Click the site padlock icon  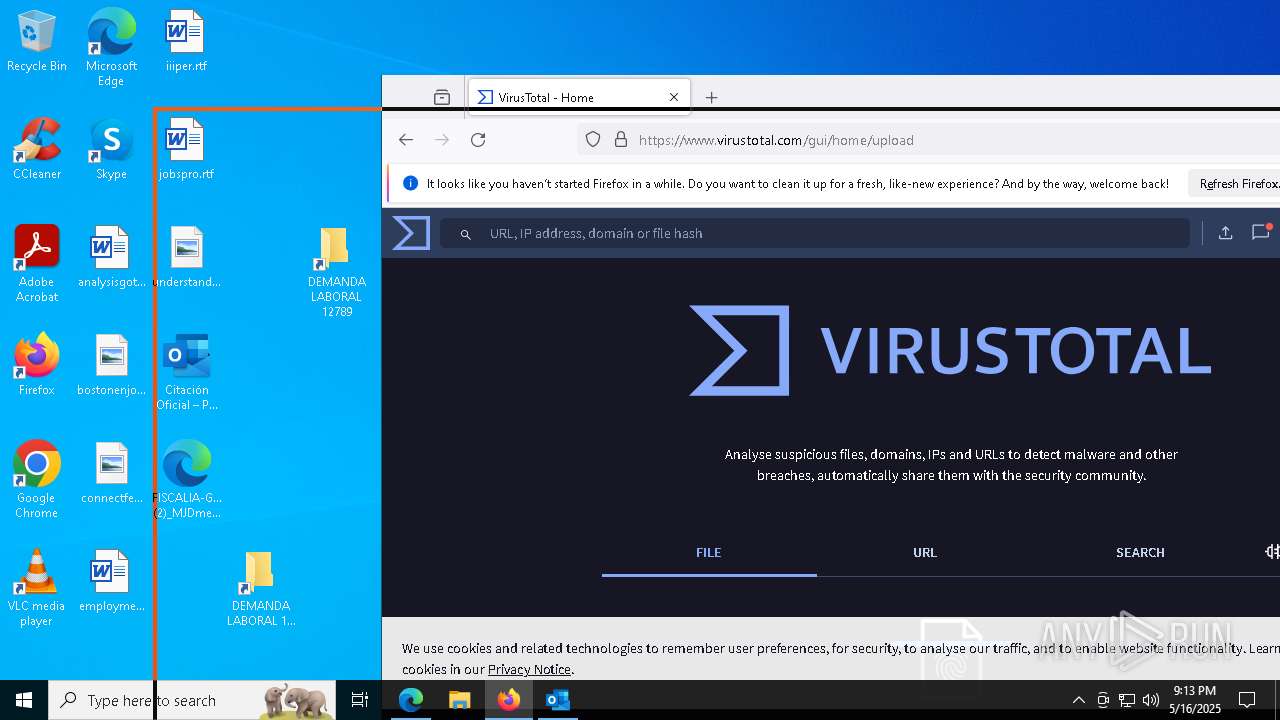[x=620, y=140]
